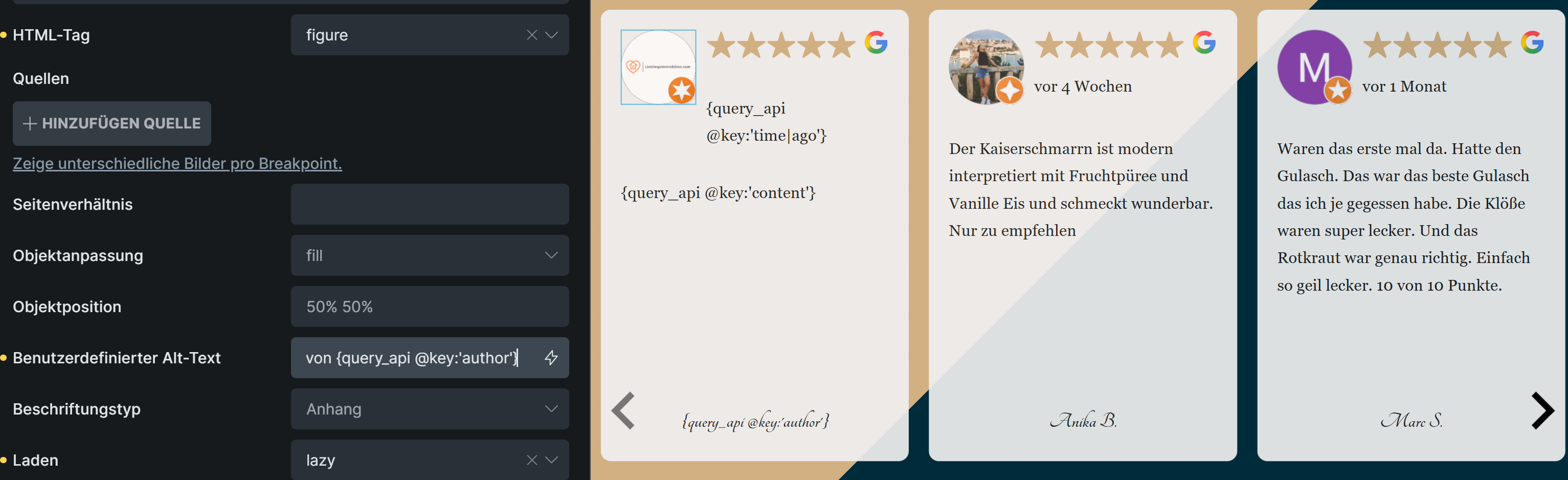The height and width of the screenshot is (480, 1568).
Task: Click the Benutzerdefinierter Alt-Text field
Action: [414, 358]
